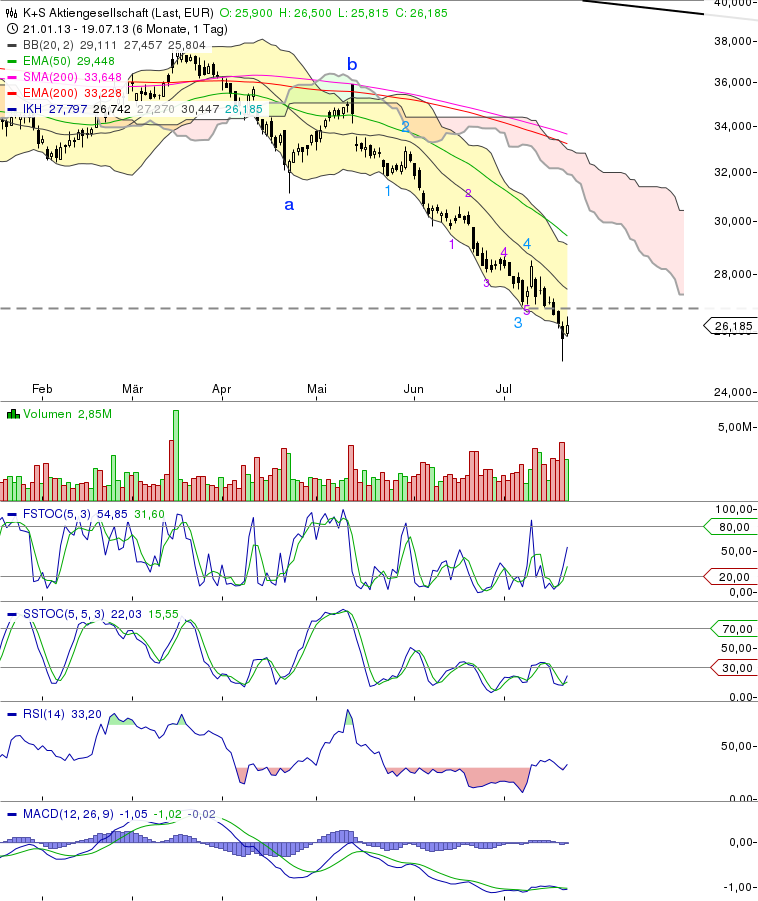Click the 20,00 lower FSTOC level tag
This screenshot has width=758, height=901.
point(729,577)
